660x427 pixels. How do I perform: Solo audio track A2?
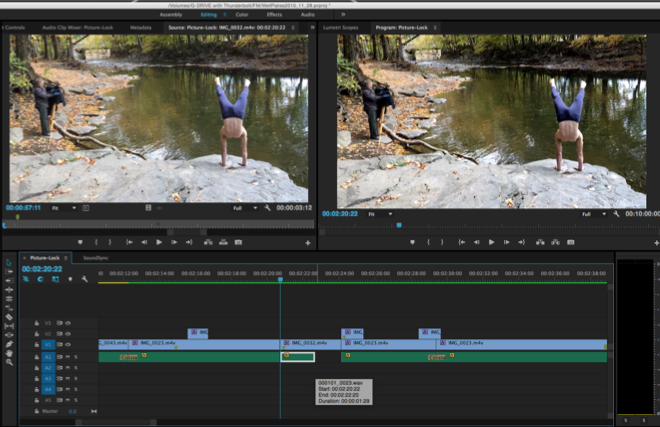76,368
